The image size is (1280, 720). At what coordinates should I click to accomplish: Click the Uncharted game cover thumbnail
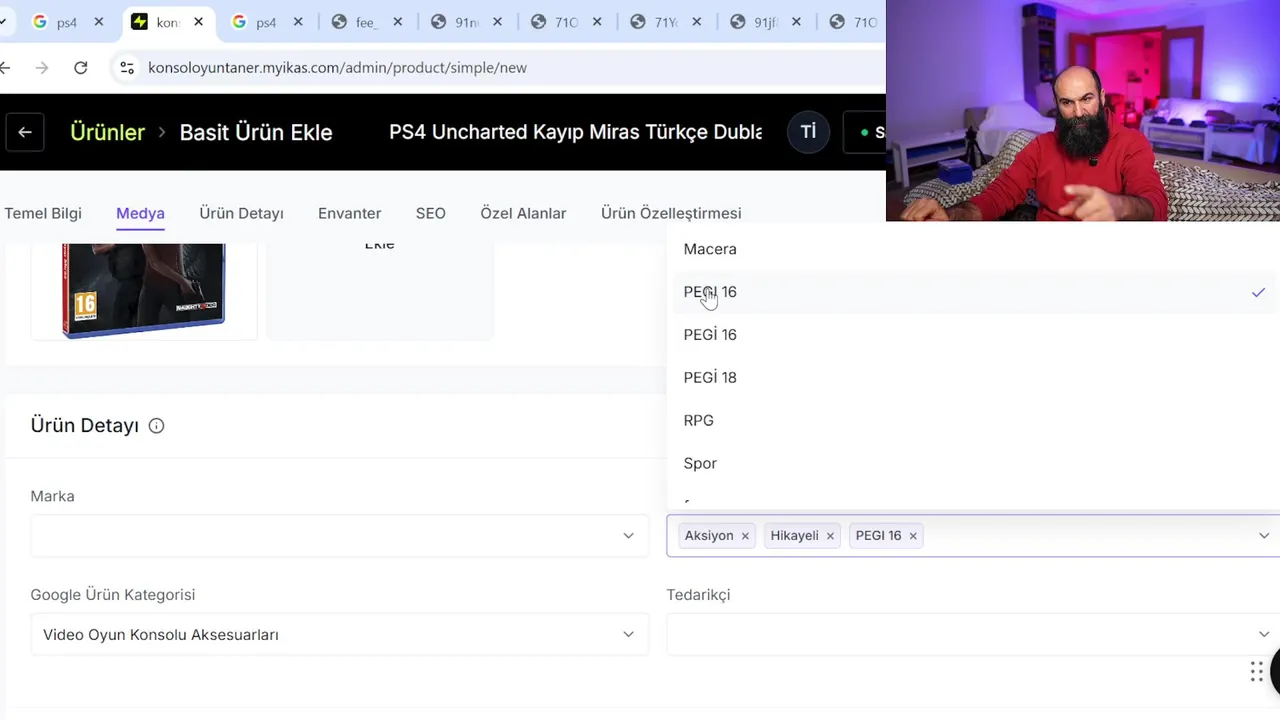(143, 290)
